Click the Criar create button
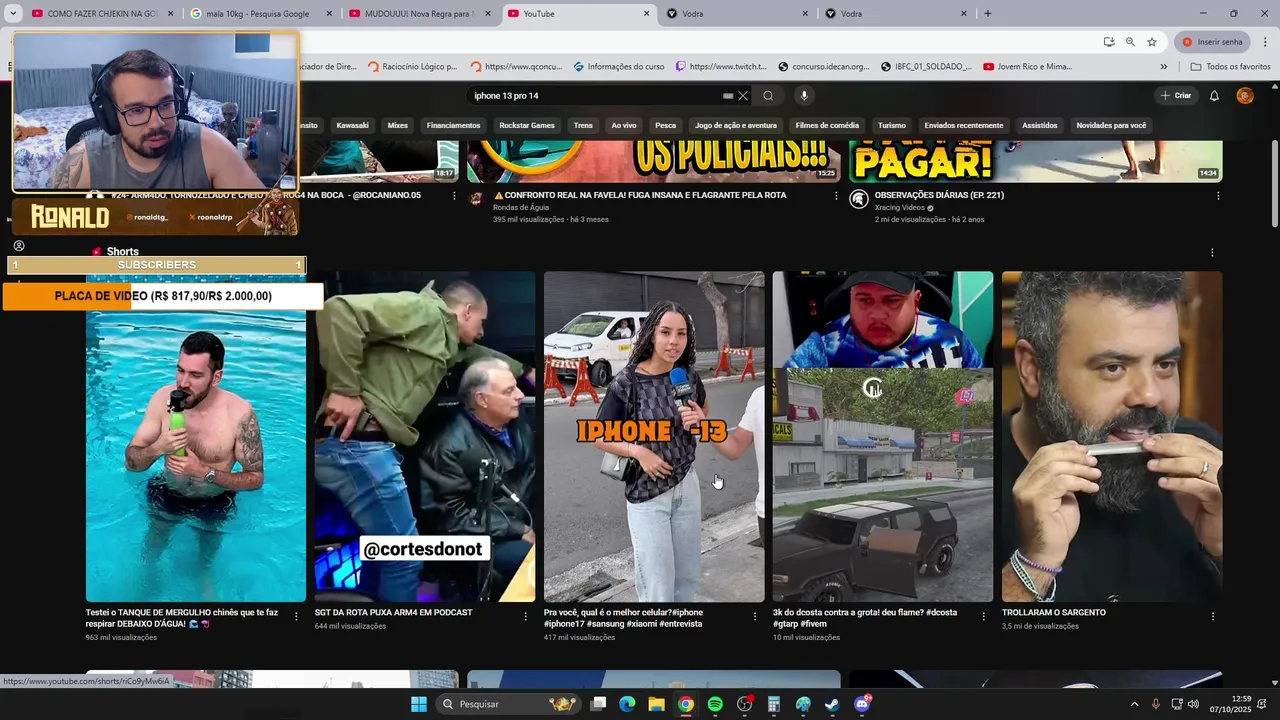 [1176, 96]
